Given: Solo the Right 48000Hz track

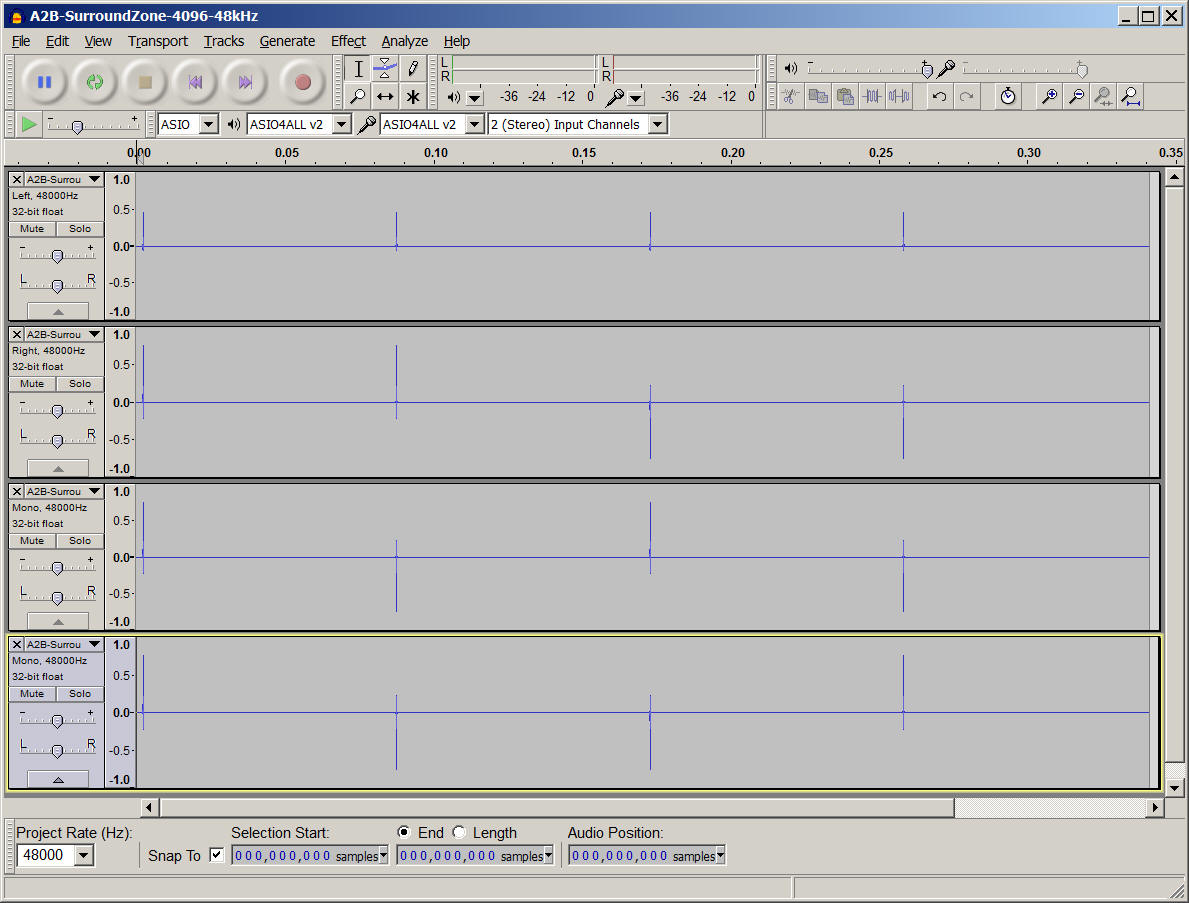Looking at the screenshot, I should click(x=80, y=384).
